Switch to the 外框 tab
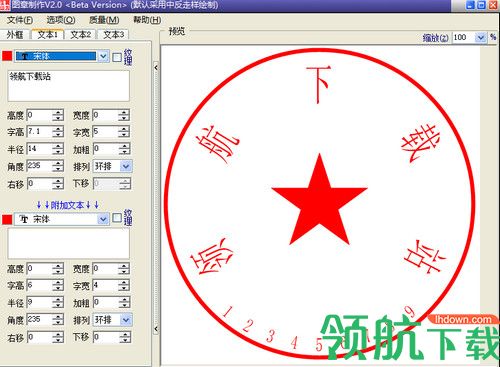The height and width of the screenshot is (367, 500). click(15, 35)
